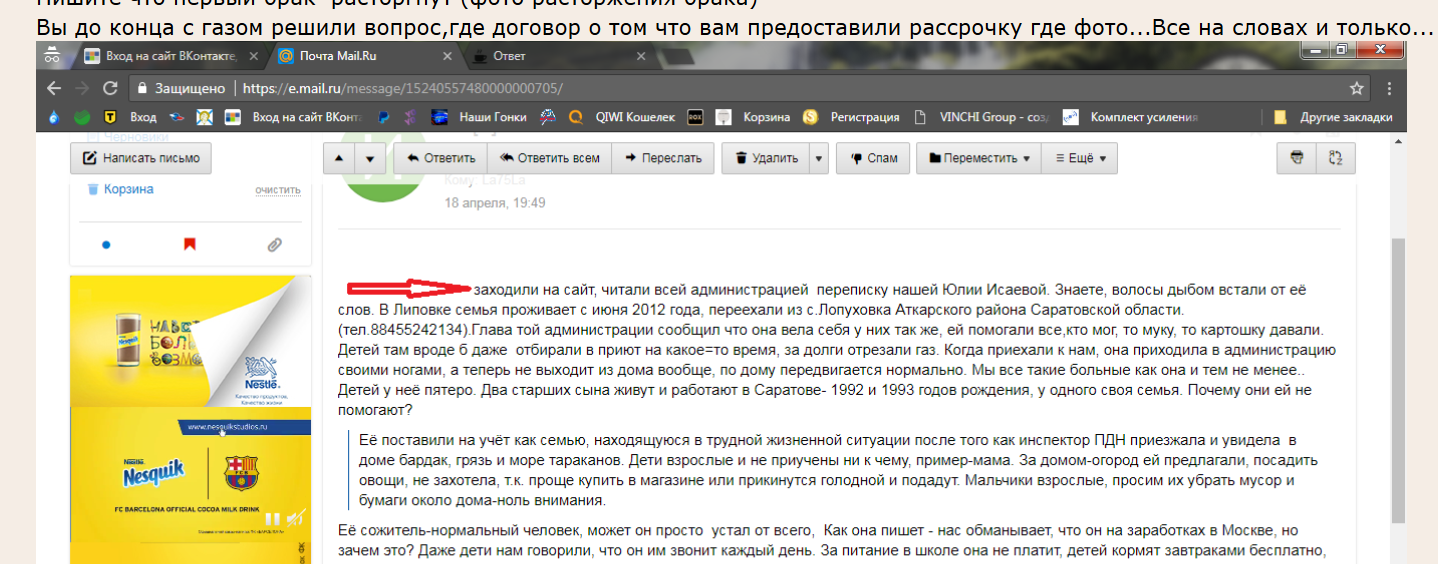Image resolution: width=1438 pixels, height=564 pixels.
Task: Open the Yahoo-style purple bookmark icon
Action: pos(409,117)
